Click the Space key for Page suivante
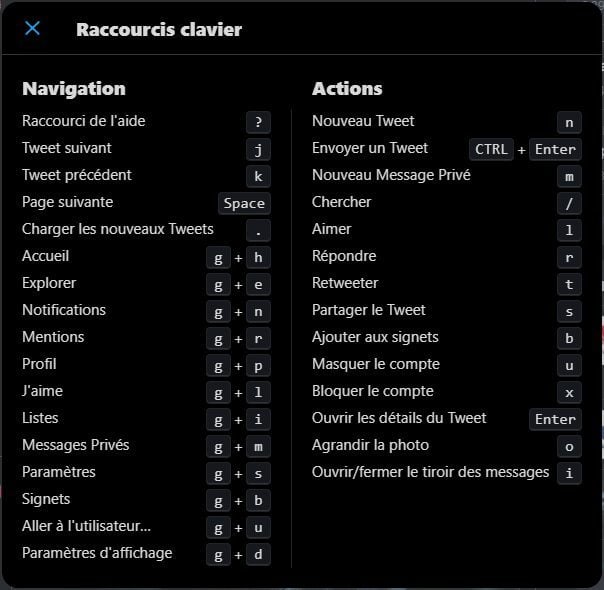This screenshot has height=590, width=604. [244, 203]
